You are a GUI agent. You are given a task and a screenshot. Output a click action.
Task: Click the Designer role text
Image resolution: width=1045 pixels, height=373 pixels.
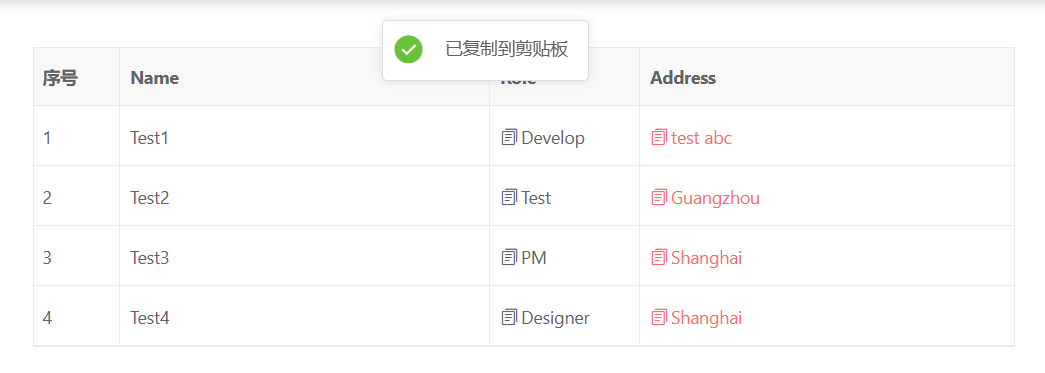coord(556,318)
